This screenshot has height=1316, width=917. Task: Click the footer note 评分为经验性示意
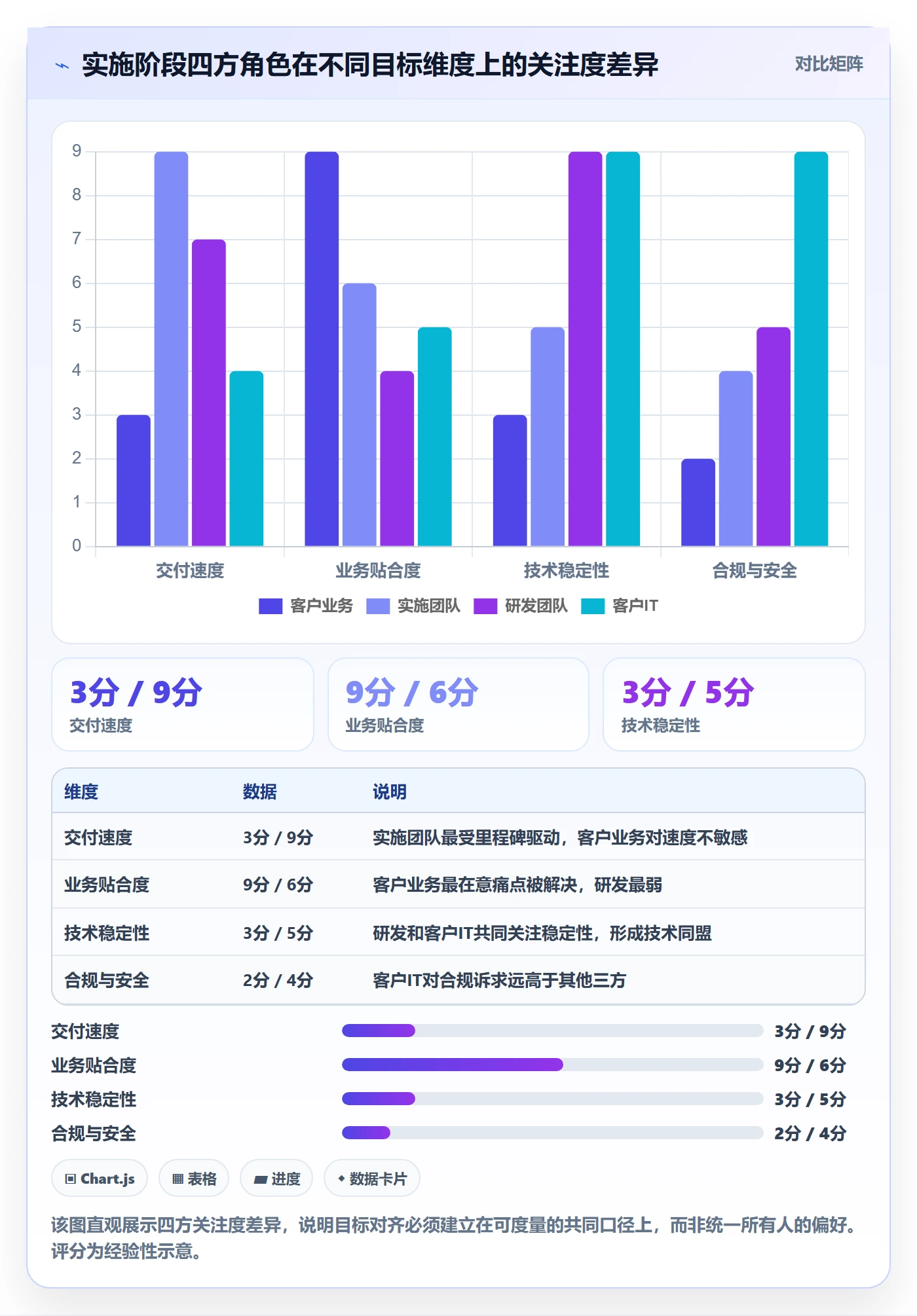pyautogui.click(x=126, y=1251)
